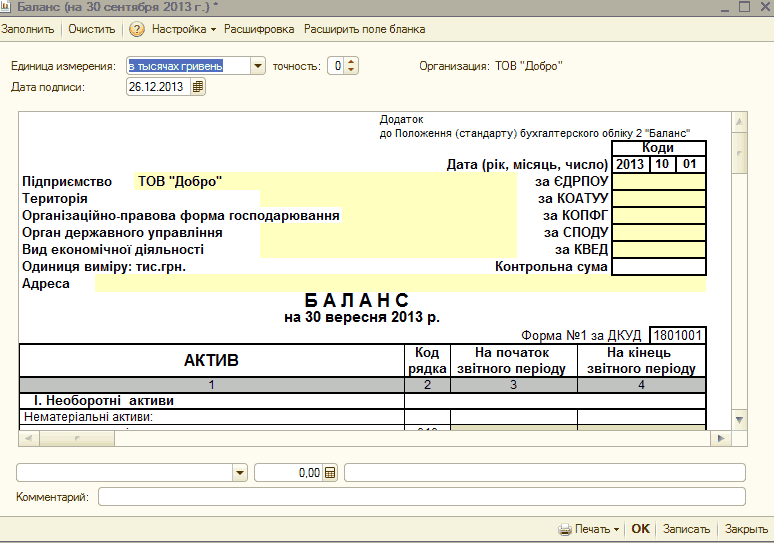774x543 pixels.
Task: Open Расшифровка from the toolbar
Action: pyautogui.click(x=259, y=29)
